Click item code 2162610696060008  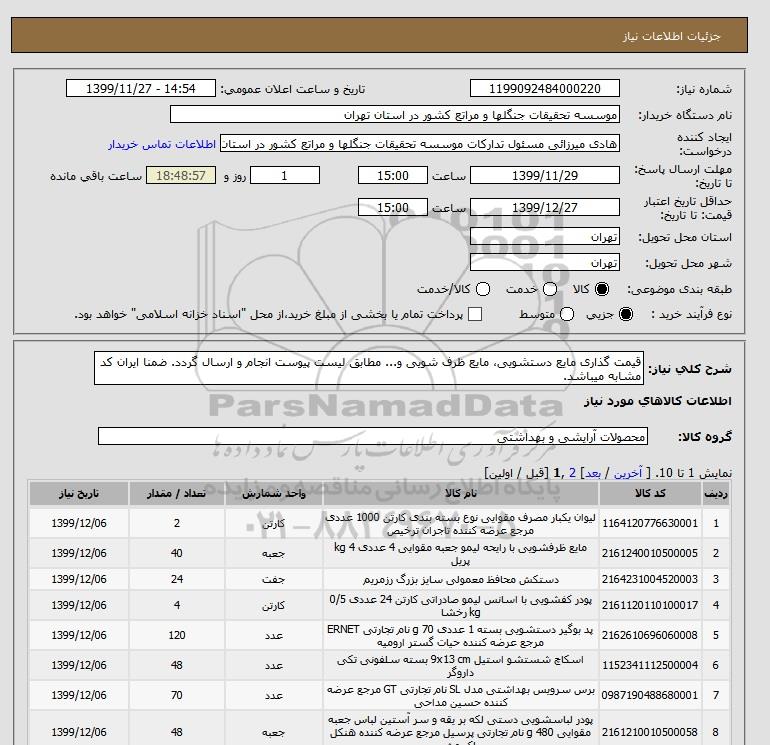pyautogui.click(x=650, y=635)
